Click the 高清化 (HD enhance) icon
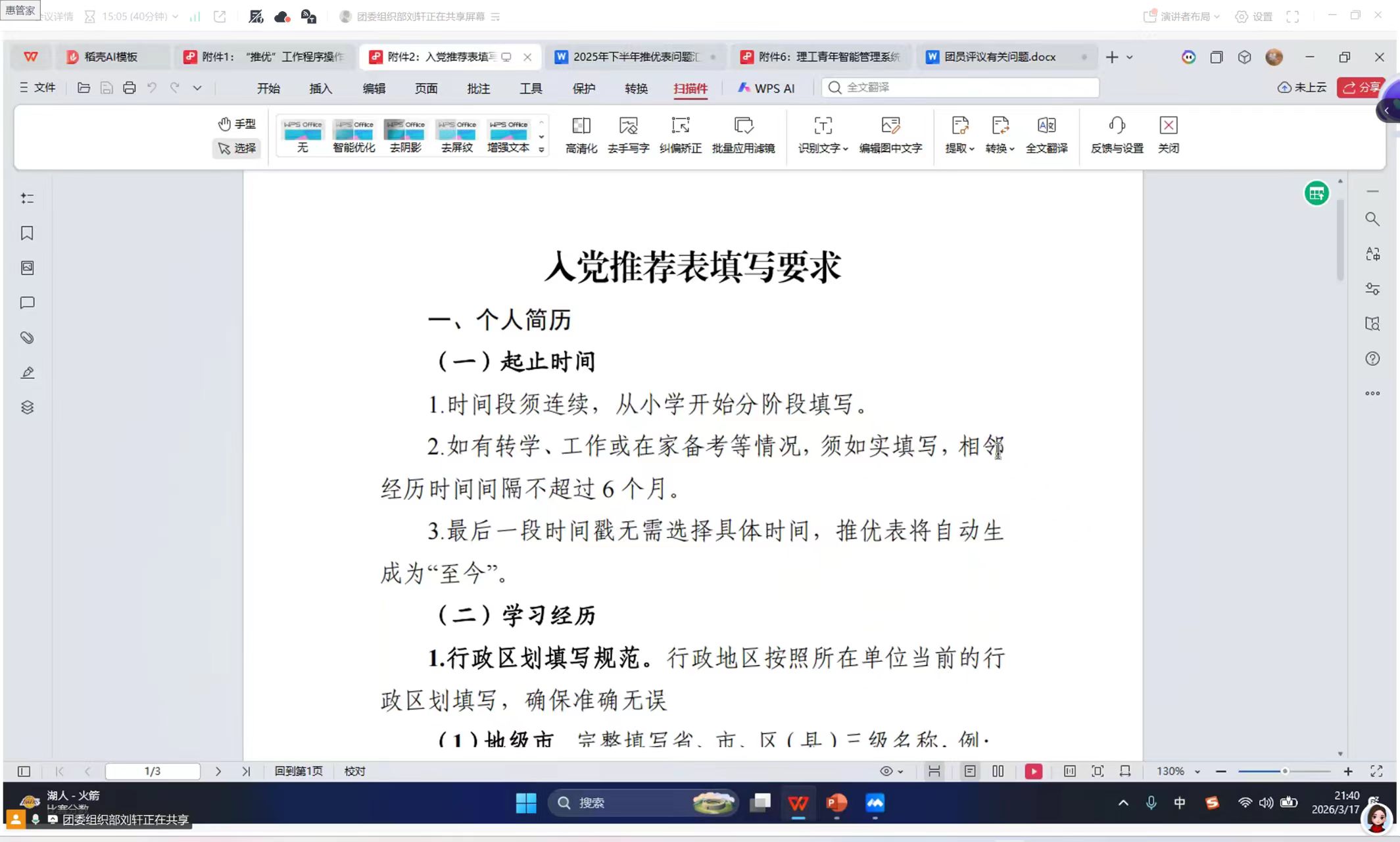This screenshot has height=842, width=1400. [x=581, y=126]
